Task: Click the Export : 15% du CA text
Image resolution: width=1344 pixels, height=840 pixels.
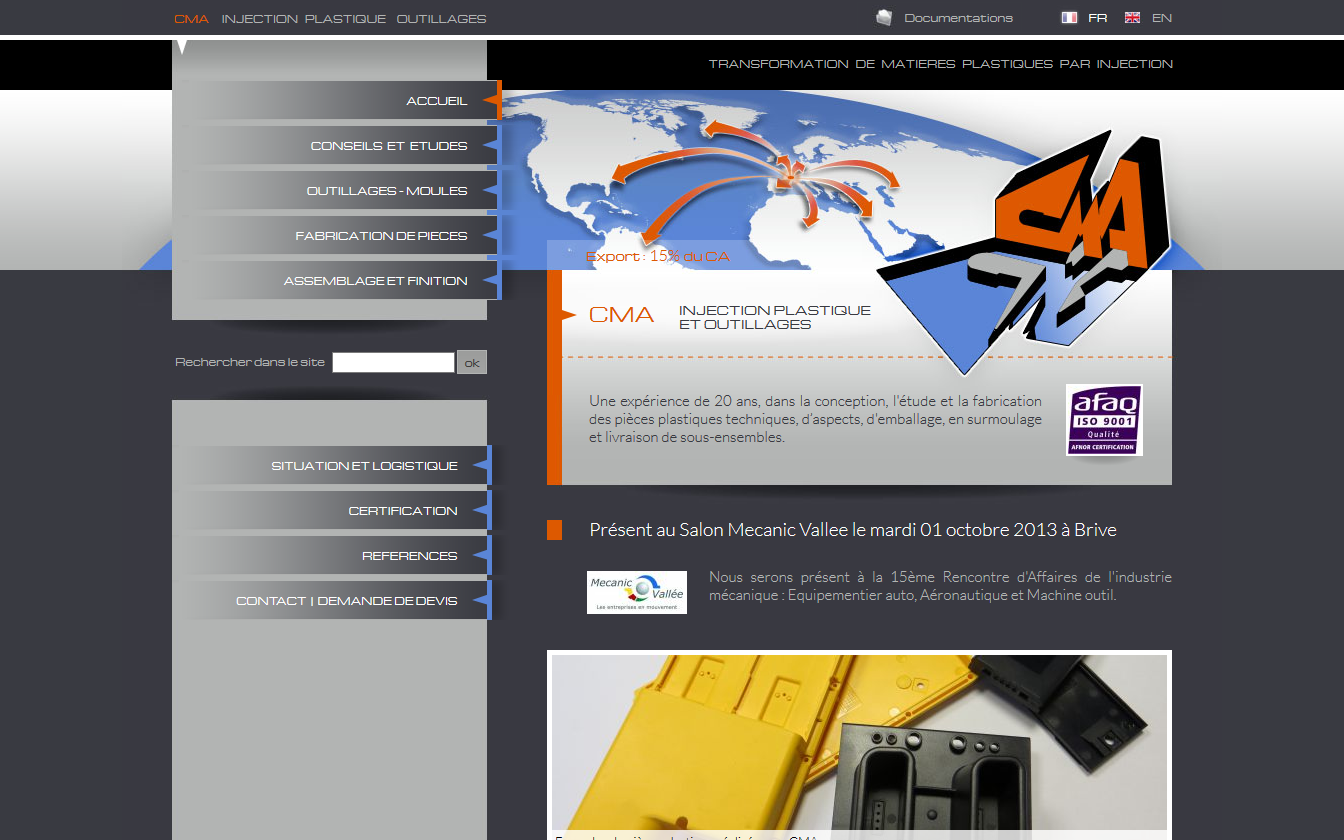Action: click(x=657, y=256)
